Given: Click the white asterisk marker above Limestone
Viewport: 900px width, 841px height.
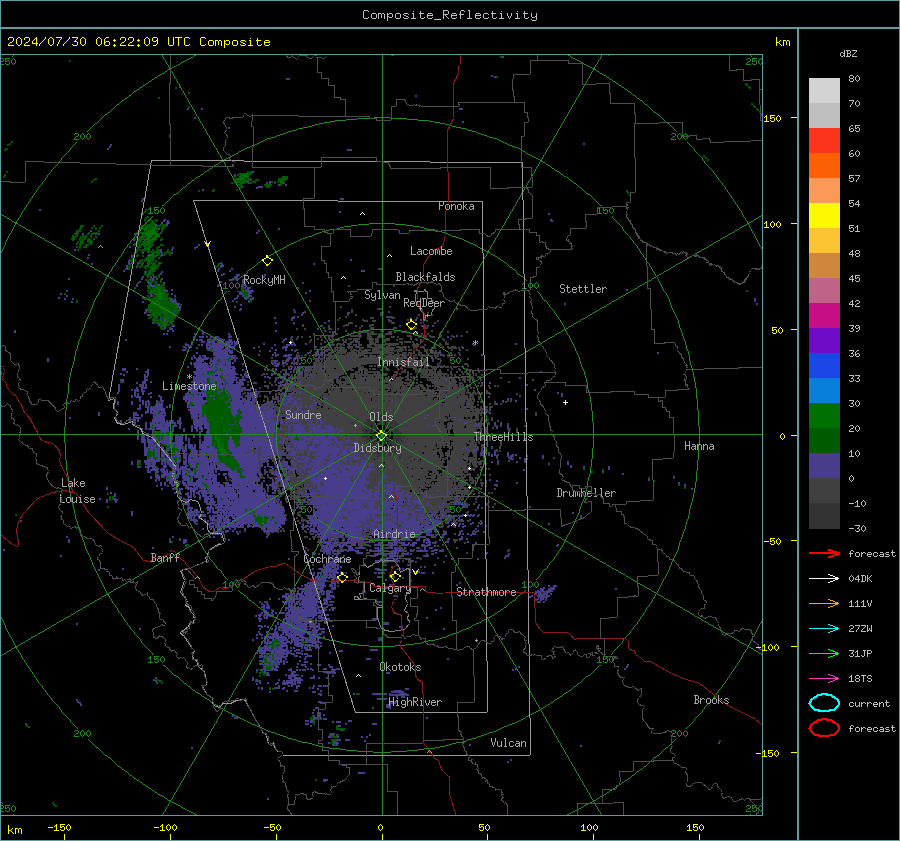Looking at the screenshot, I should [x=189, y=377].
